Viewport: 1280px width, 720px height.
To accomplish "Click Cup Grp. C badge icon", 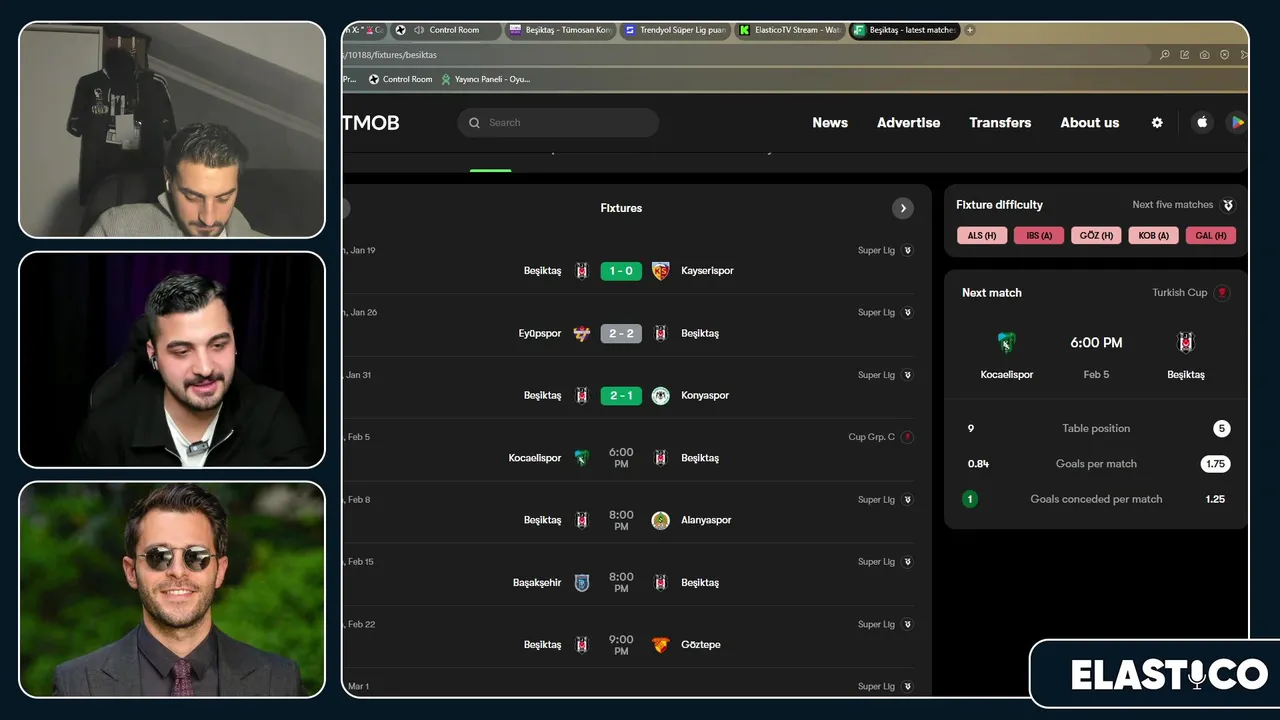I will click(908, 437).
